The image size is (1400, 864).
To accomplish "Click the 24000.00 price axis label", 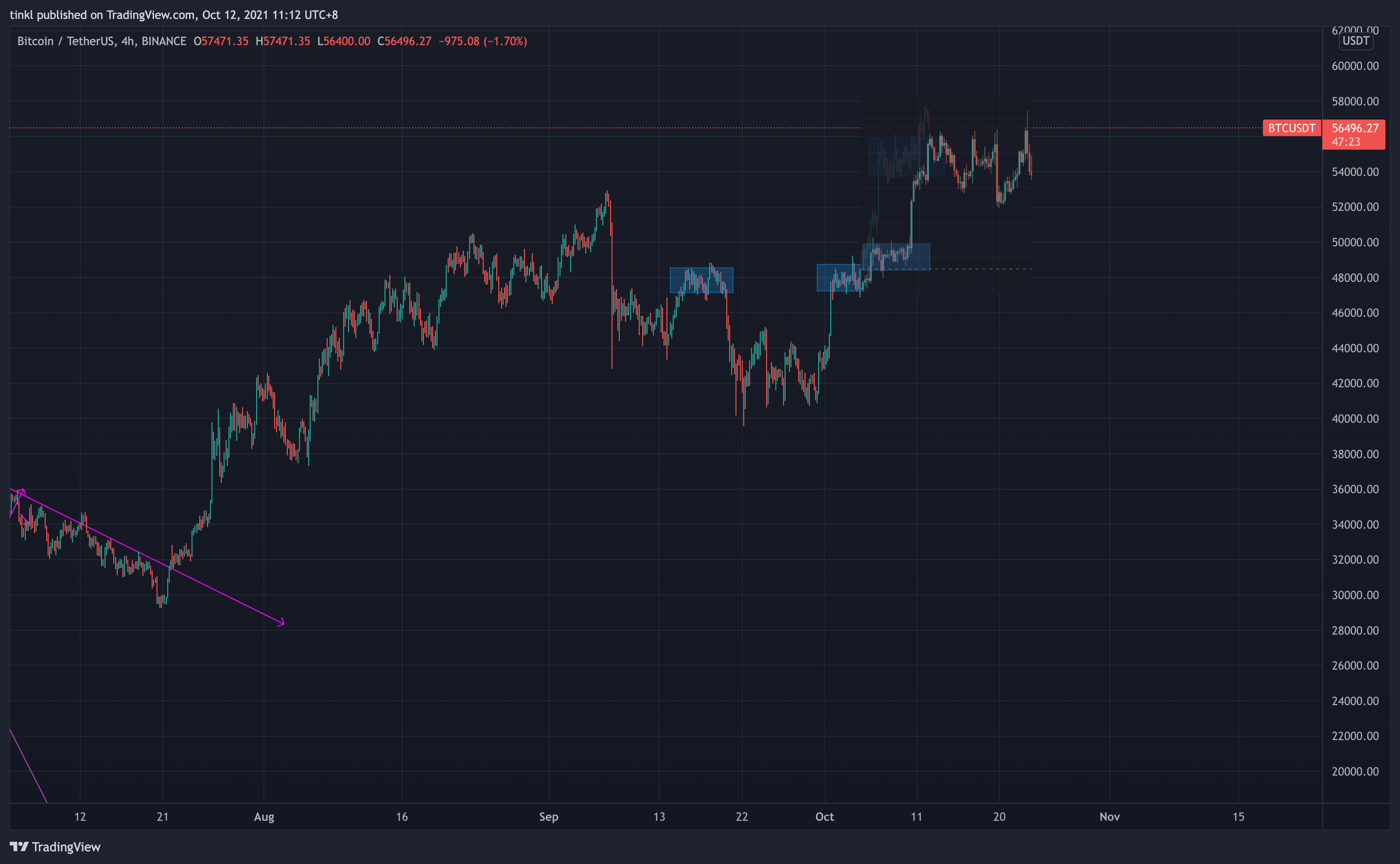I will [1355, 701].
